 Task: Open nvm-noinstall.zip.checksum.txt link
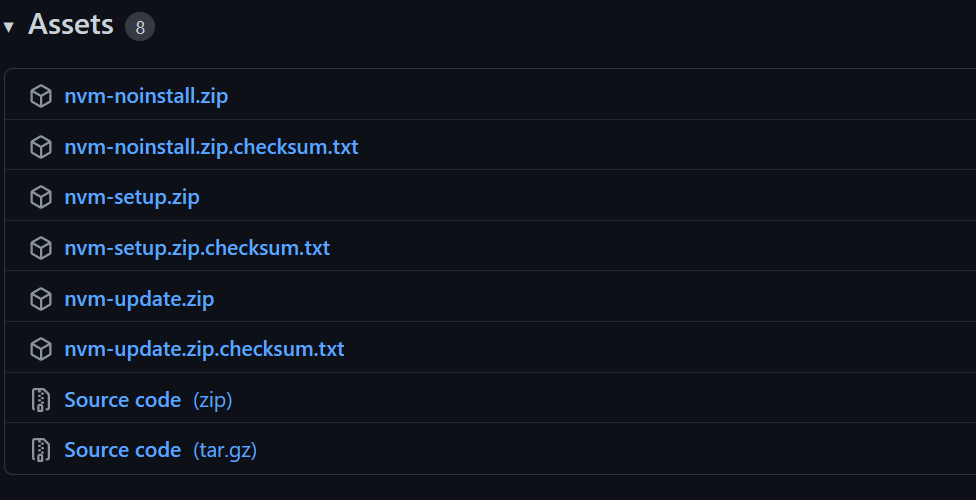tap(211, 147)
